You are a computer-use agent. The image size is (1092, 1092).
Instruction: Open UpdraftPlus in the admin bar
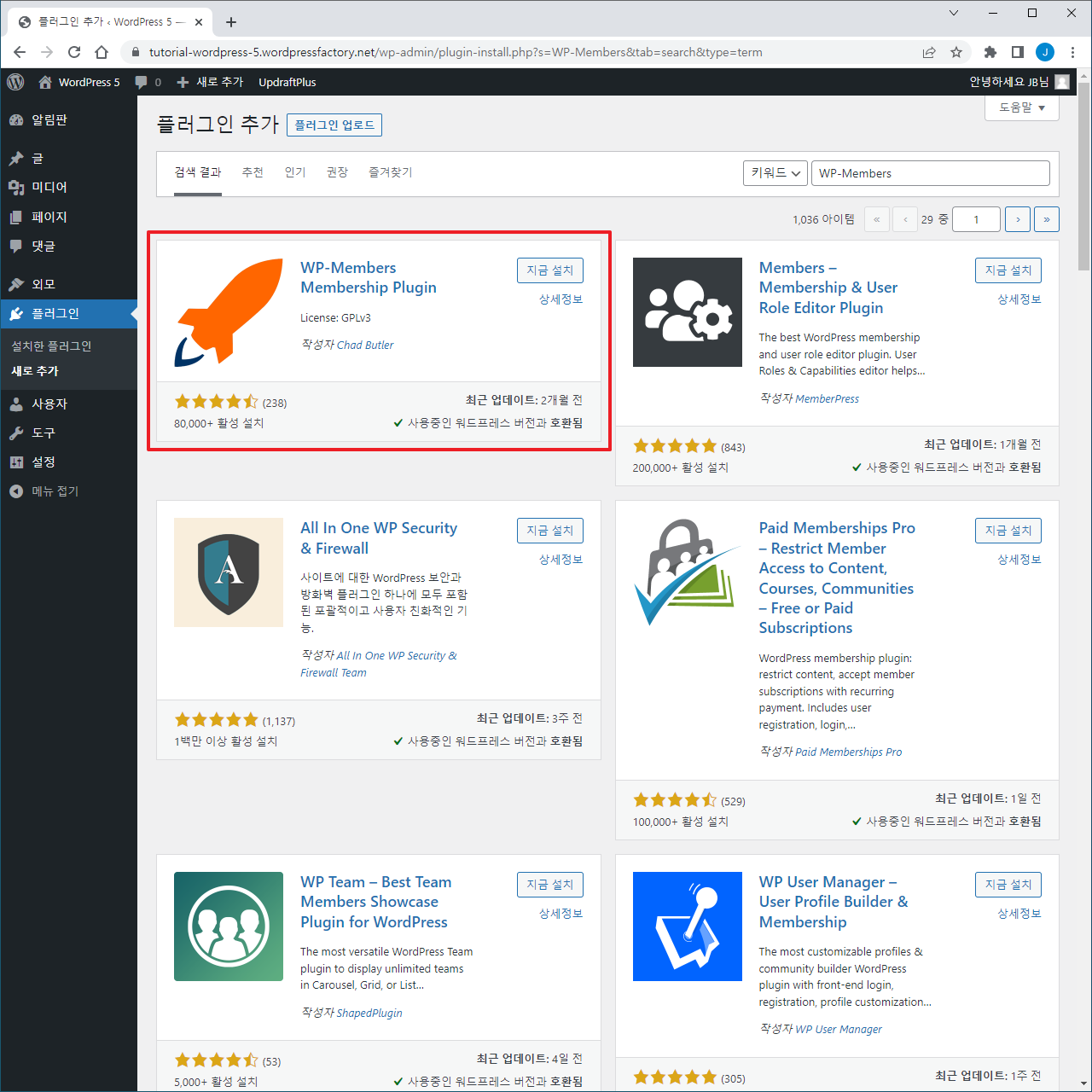288,82
